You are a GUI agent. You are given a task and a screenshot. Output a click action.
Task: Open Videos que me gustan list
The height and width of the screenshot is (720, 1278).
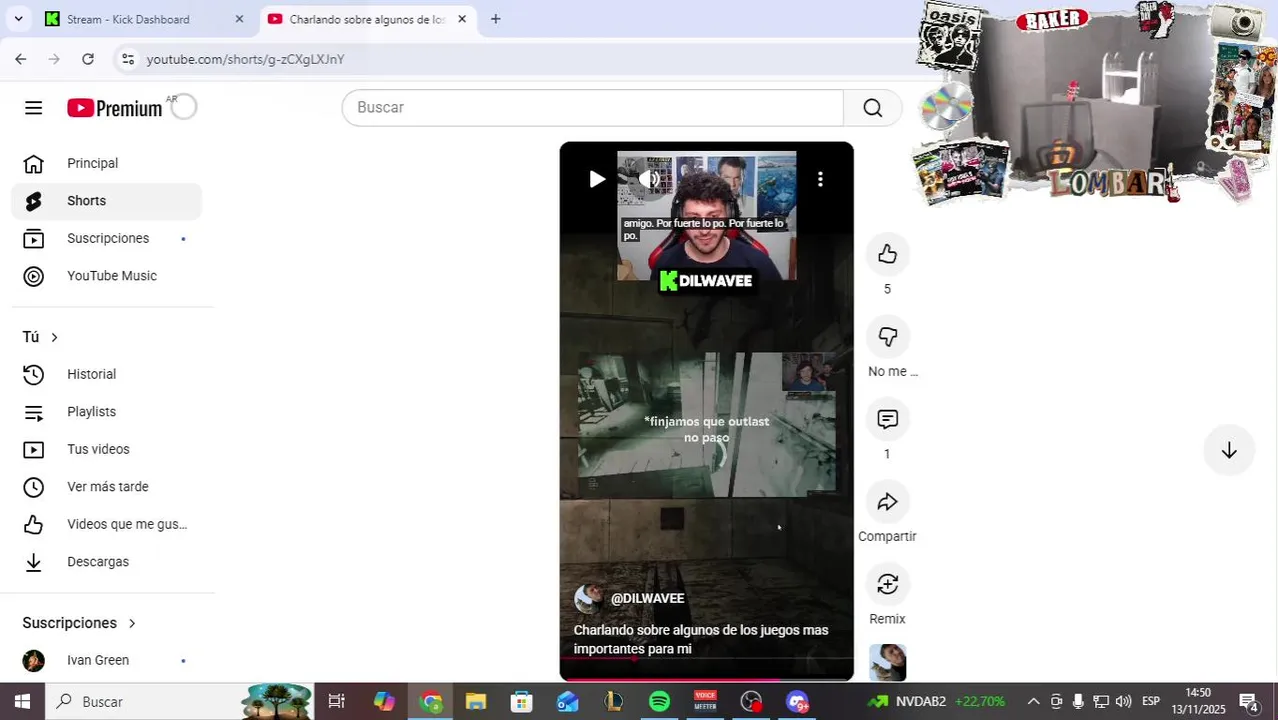tap(107, 524)
